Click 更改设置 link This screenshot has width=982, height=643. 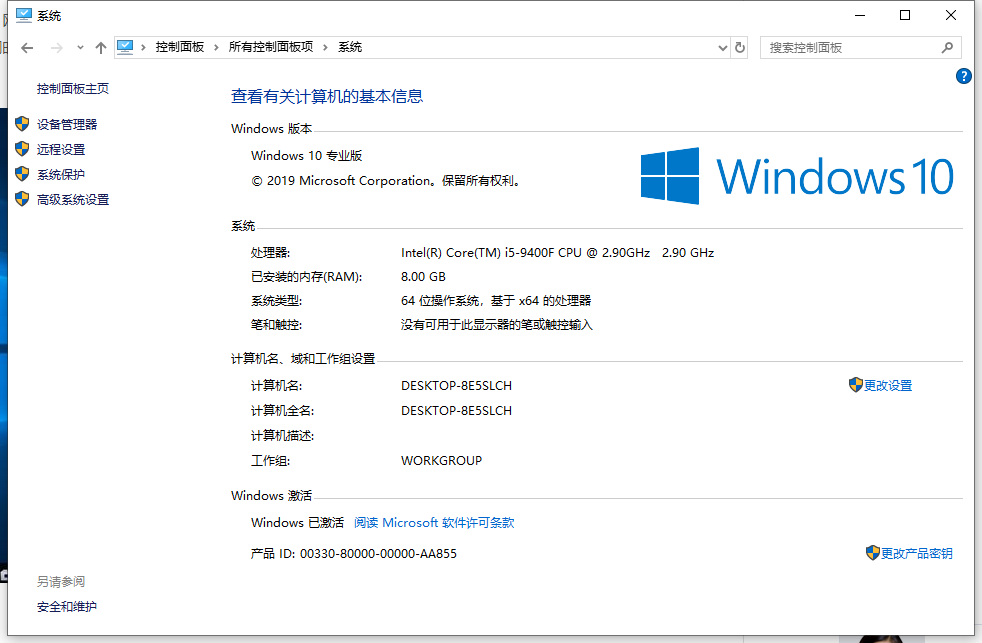tap(888, 386)
